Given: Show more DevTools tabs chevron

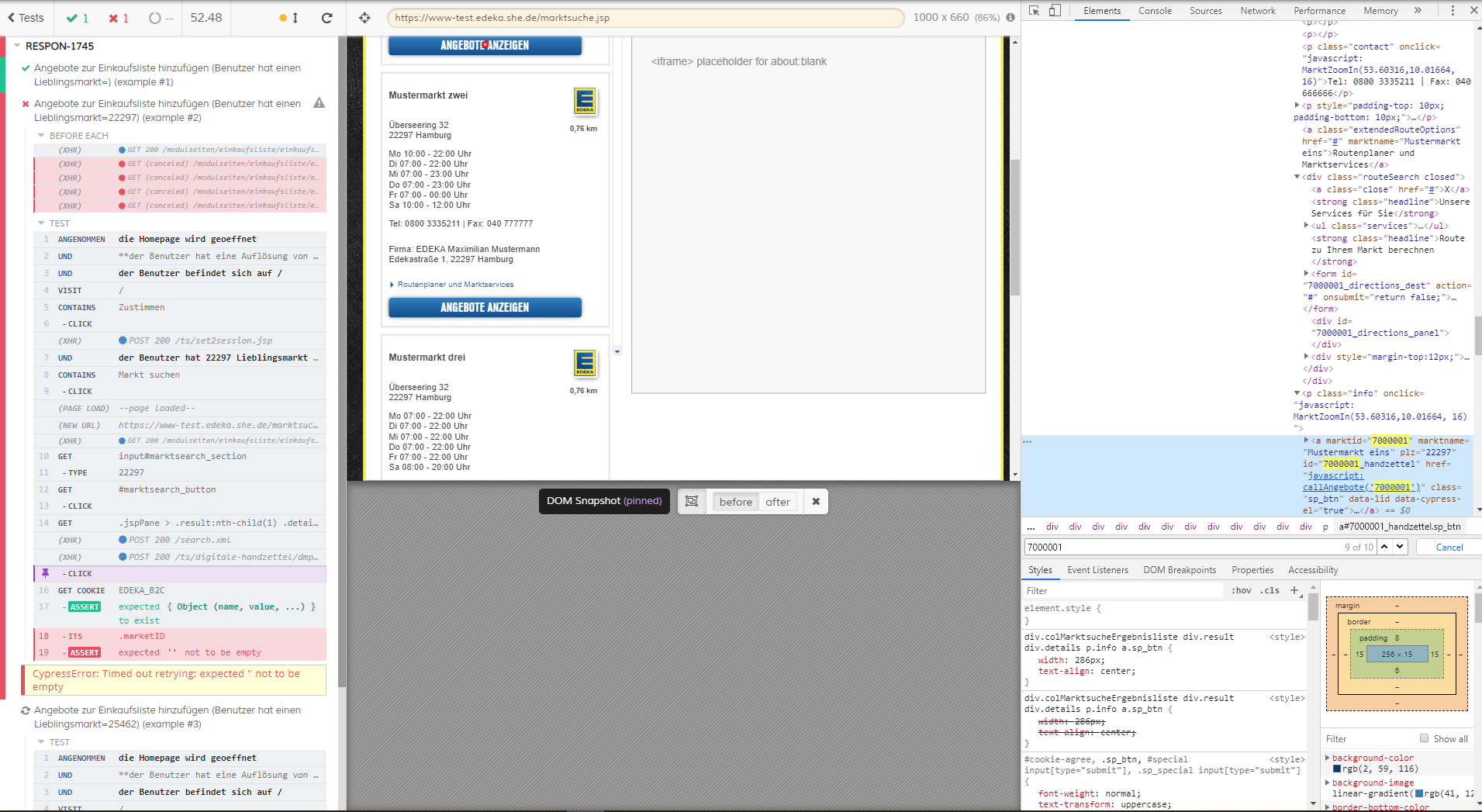Looking at the screenshot, I should [1418, 11].
